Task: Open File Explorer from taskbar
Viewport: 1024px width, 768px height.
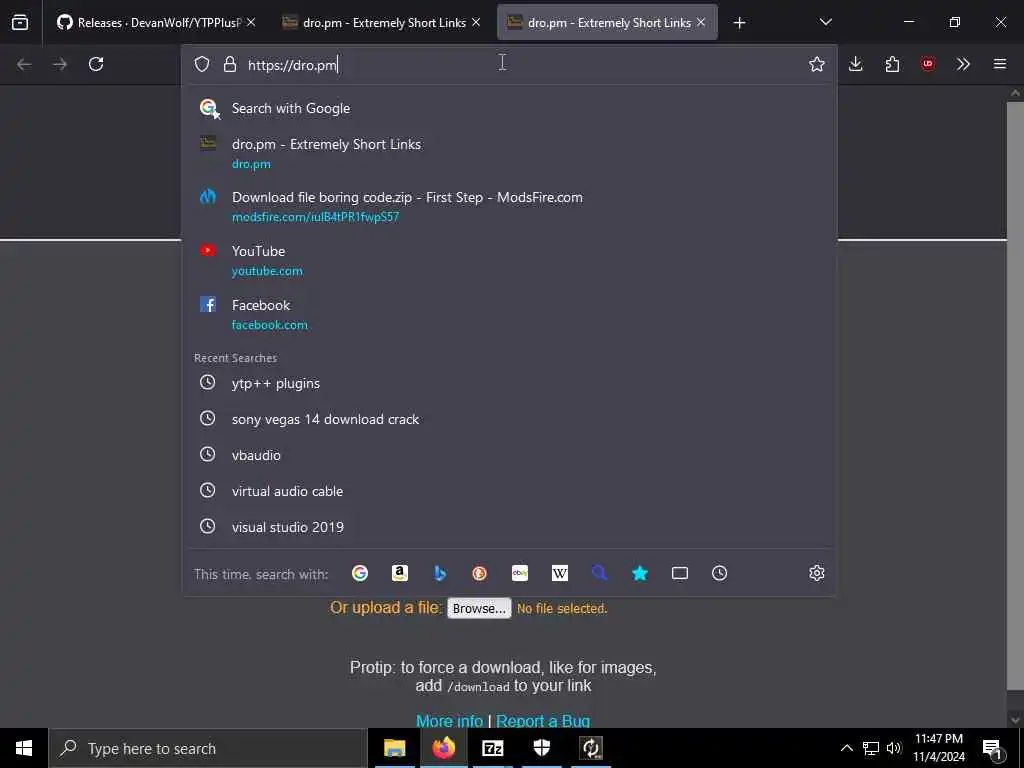Action: pos(394,748)
